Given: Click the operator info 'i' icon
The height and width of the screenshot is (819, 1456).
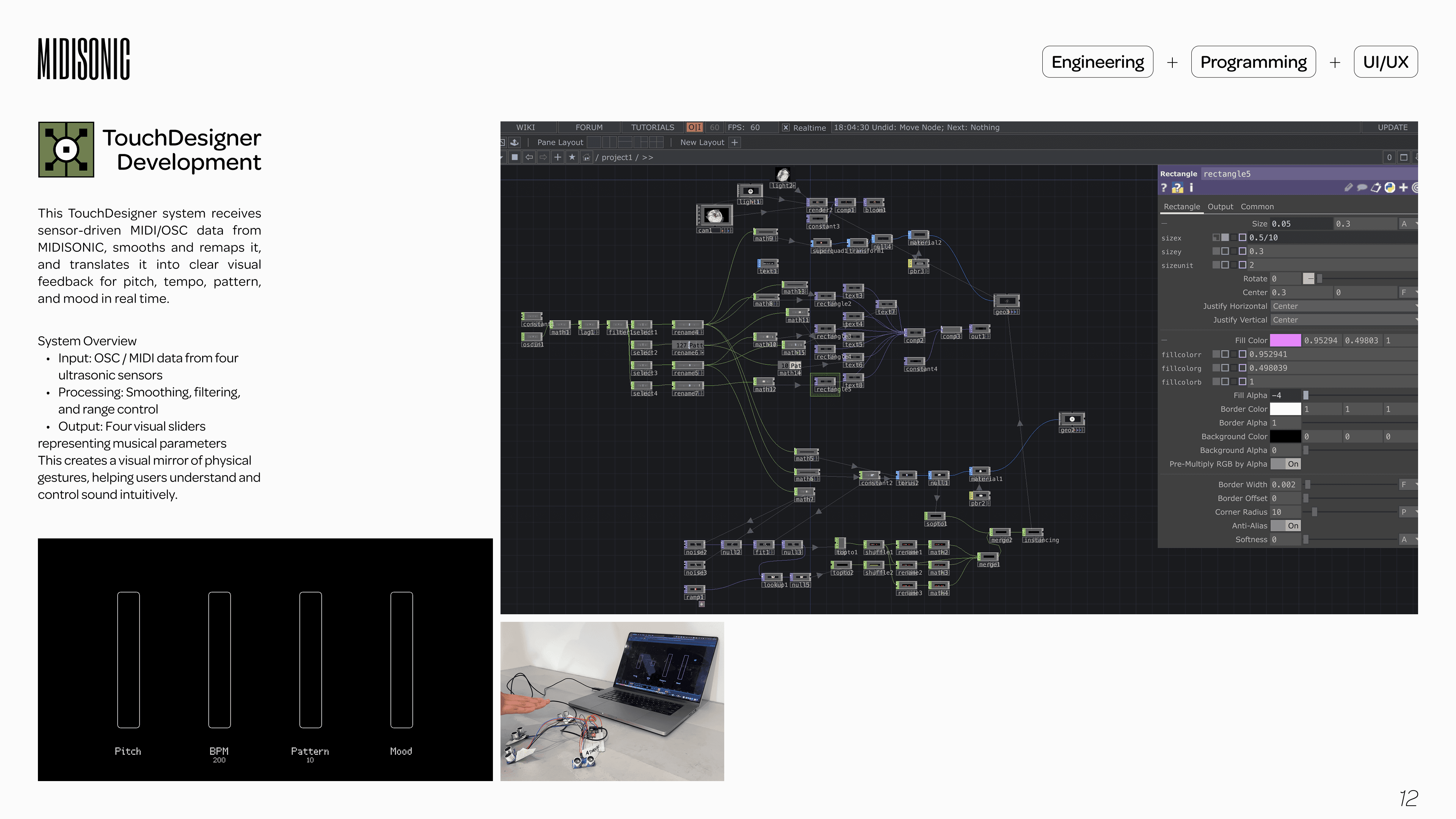Looking at the screenshot, I should (x=1191, y=188).
